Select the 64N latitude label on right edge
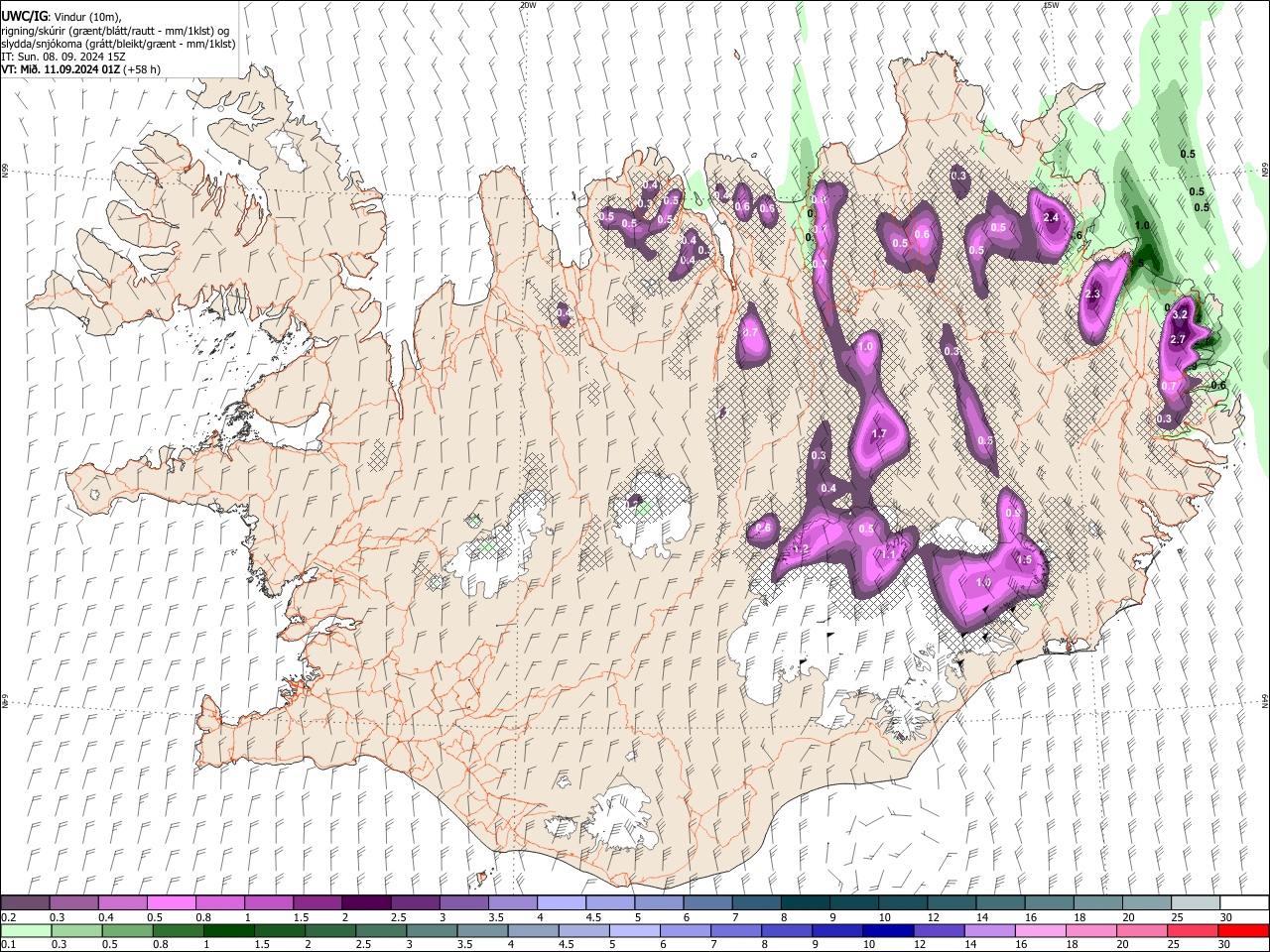The image size is (1270, 952). (x=1265, y=701)
